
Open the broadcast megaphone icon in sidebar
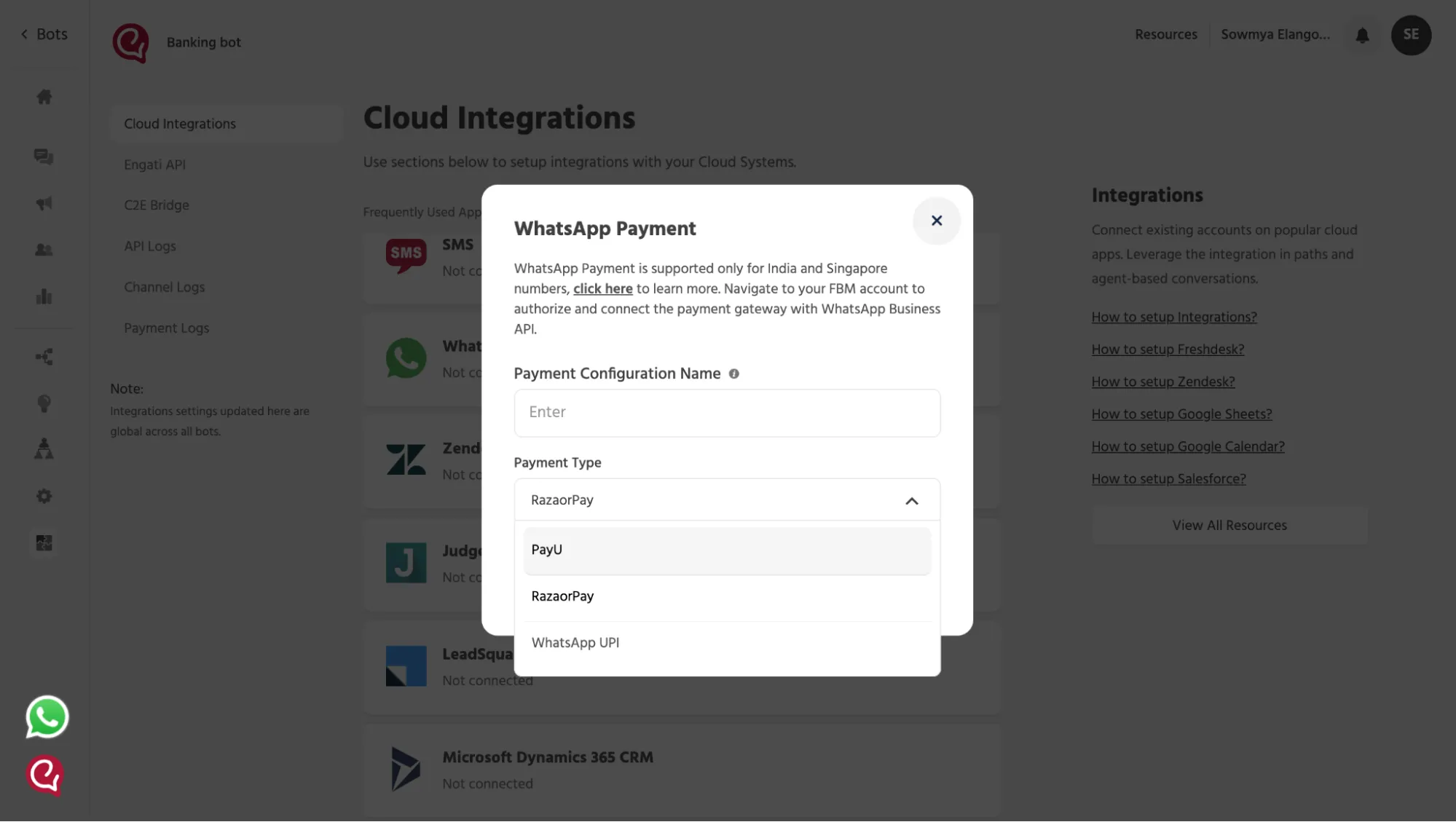coord(44,203)
